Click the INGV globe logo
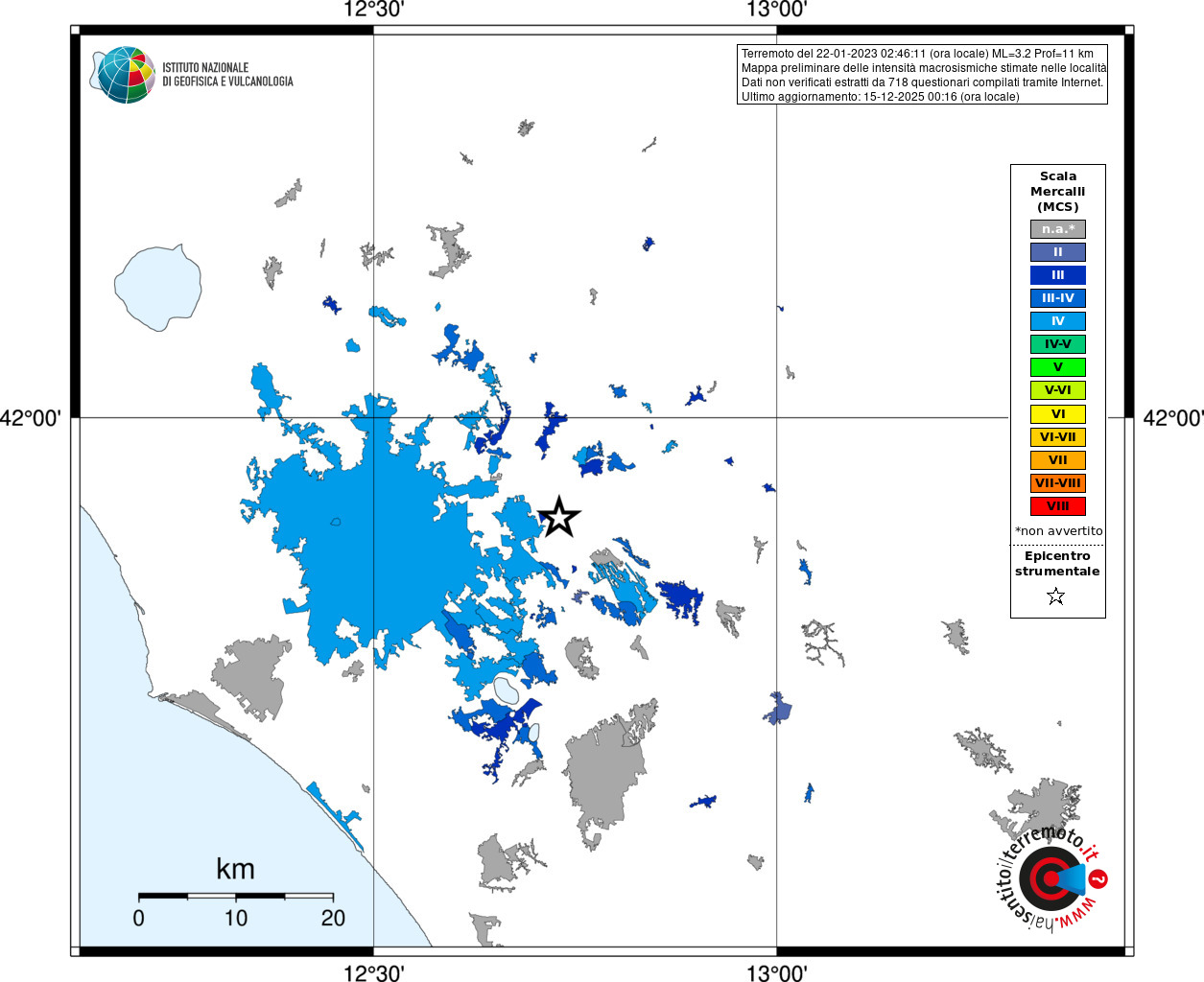This screenshot has height=982, width=1204. 125,75
